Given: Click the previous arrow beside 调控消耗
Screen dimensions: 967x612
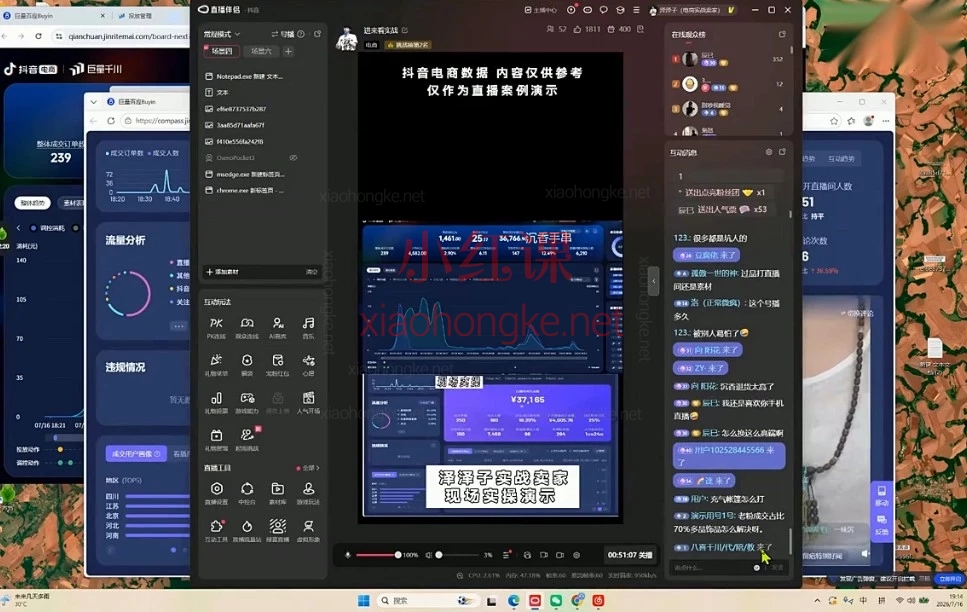Looking at the screenshot, I should click(x=19, y=228).
